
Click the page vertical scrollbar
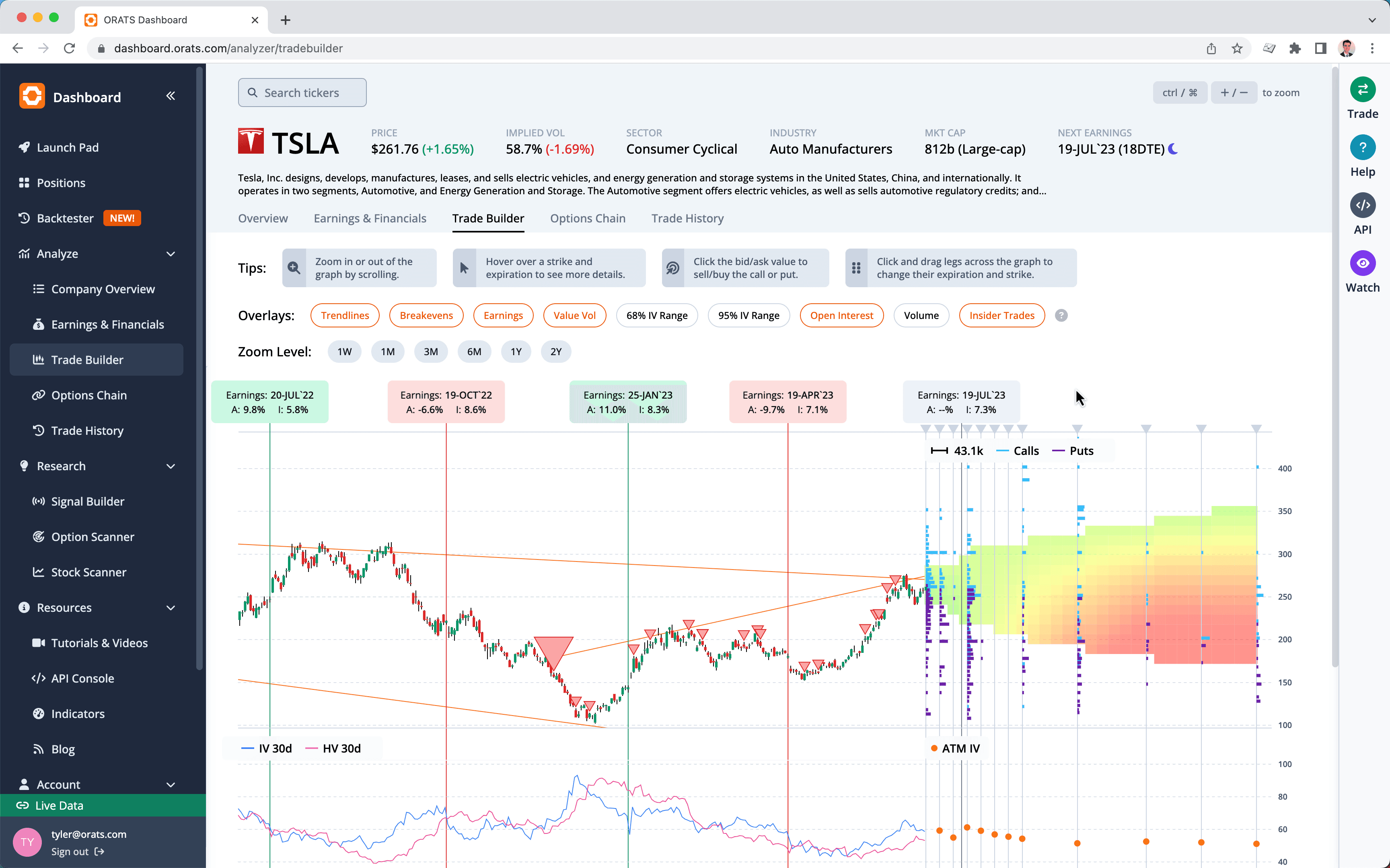coord(1335,367)
